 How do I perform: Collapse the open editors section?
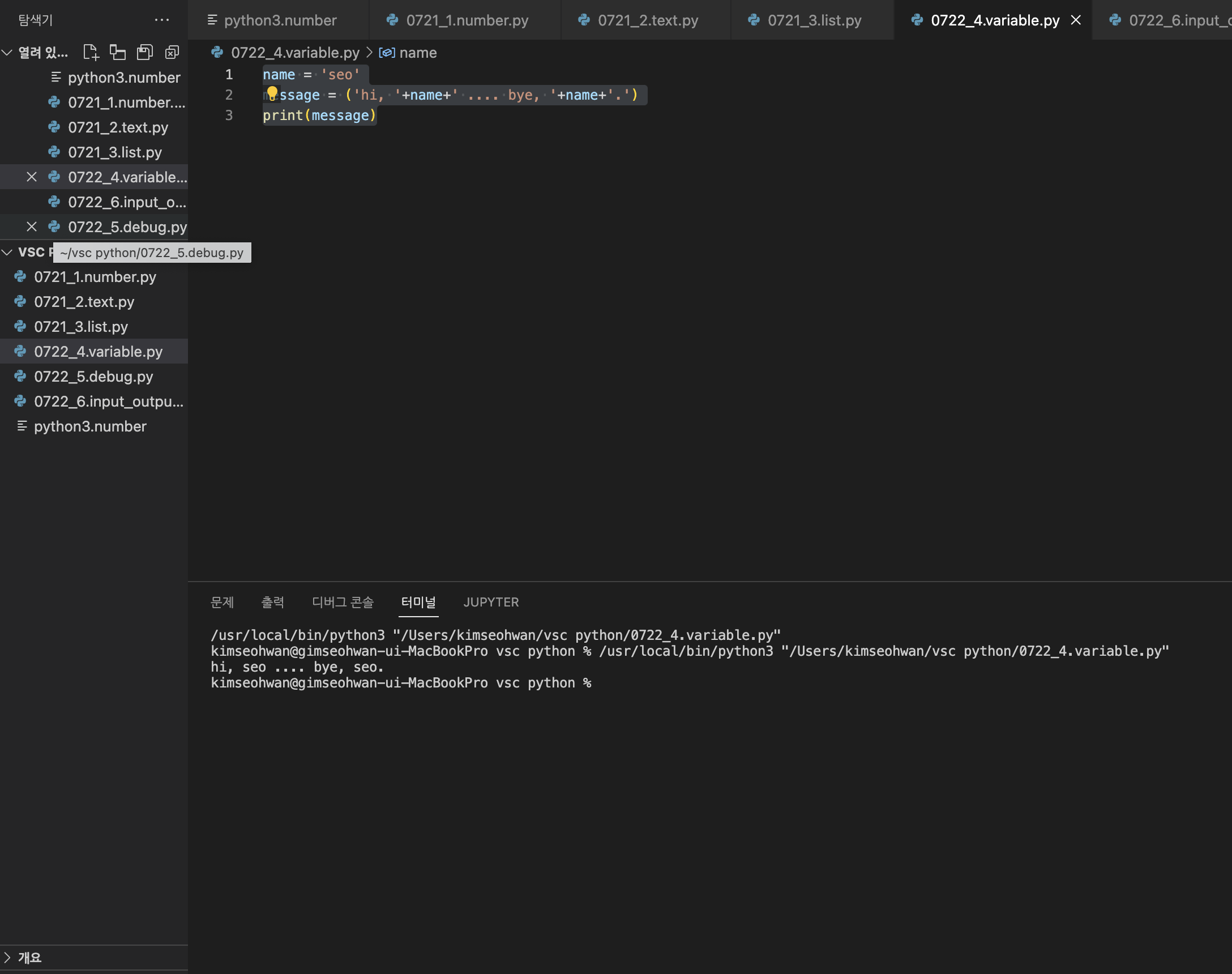(x=7, y=53)
